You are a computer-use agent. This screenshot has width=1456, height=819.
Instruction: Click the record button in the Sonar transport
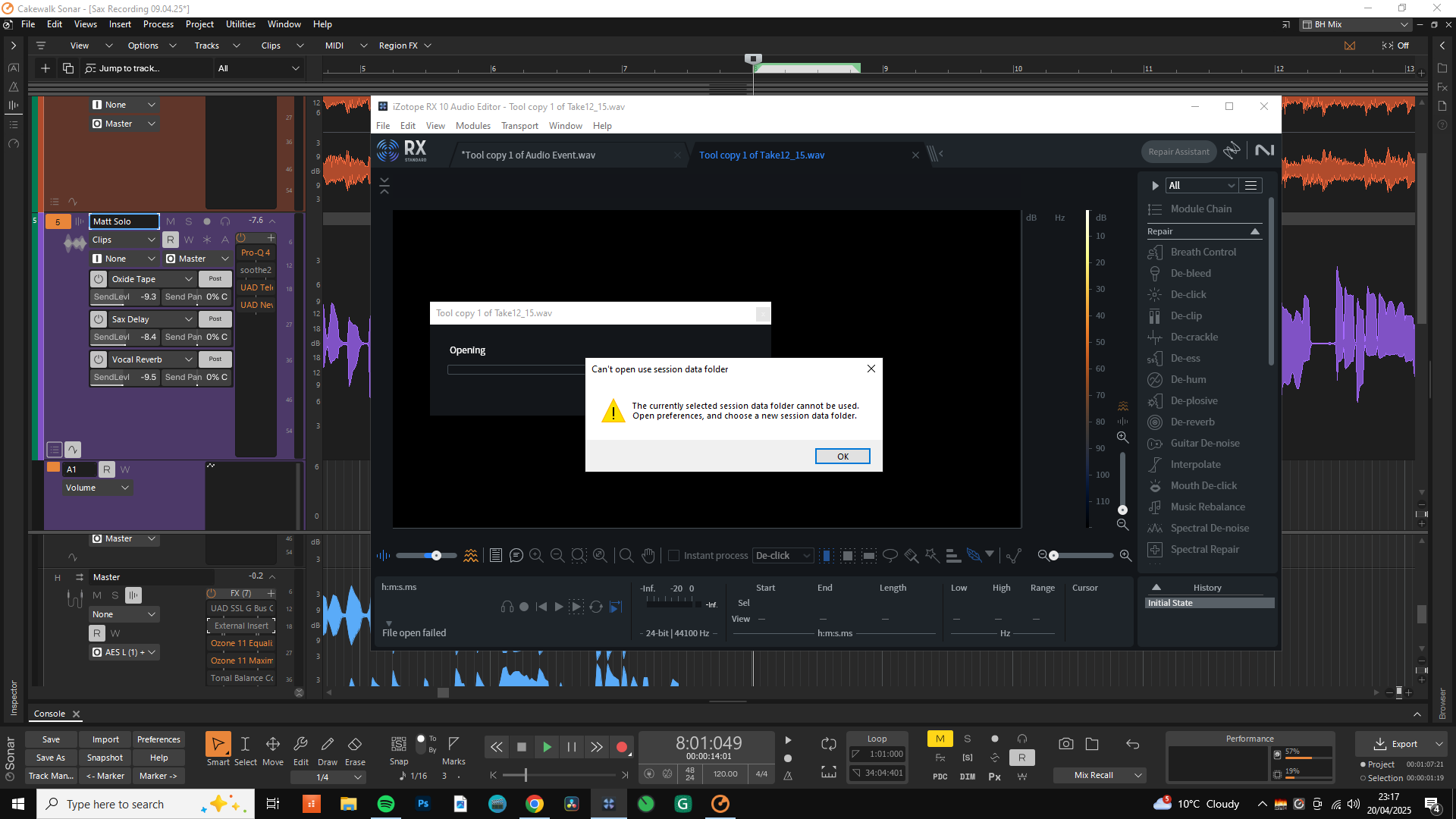pyautogui.click(x=622, y=747)
